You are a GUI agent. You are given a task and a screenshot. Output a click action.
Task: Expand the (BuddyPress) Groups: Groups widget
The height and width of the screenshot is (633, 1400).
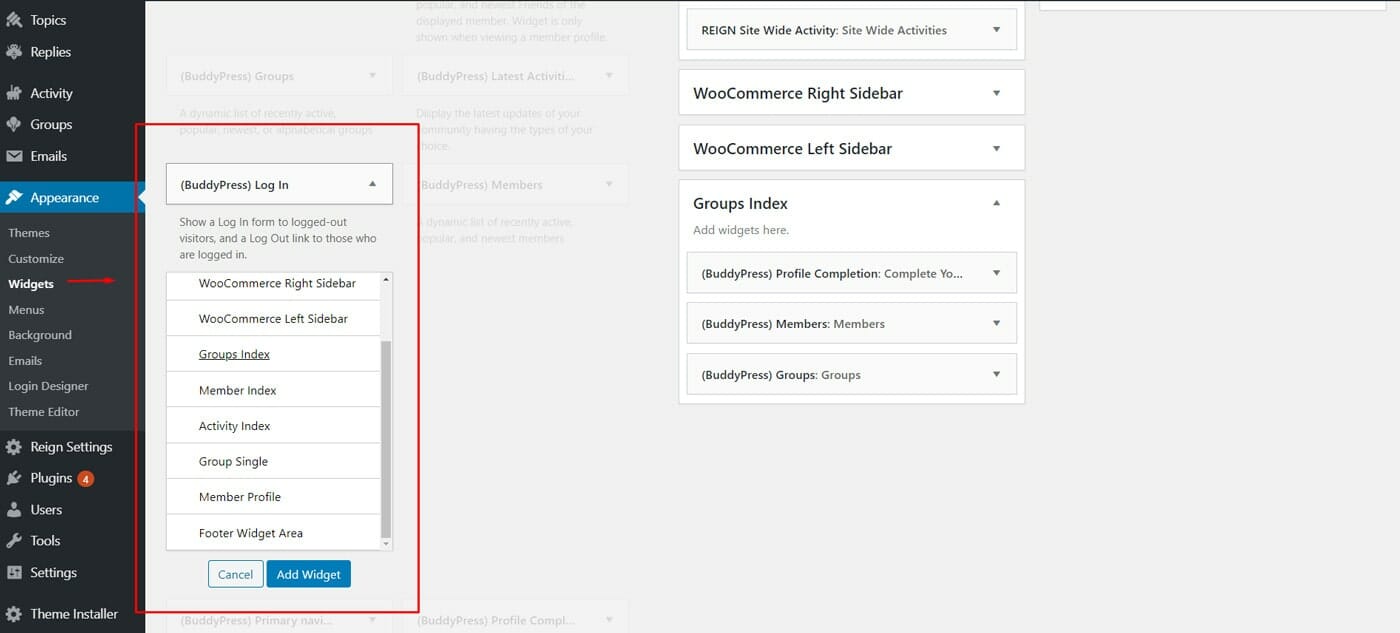click(996, 374)
